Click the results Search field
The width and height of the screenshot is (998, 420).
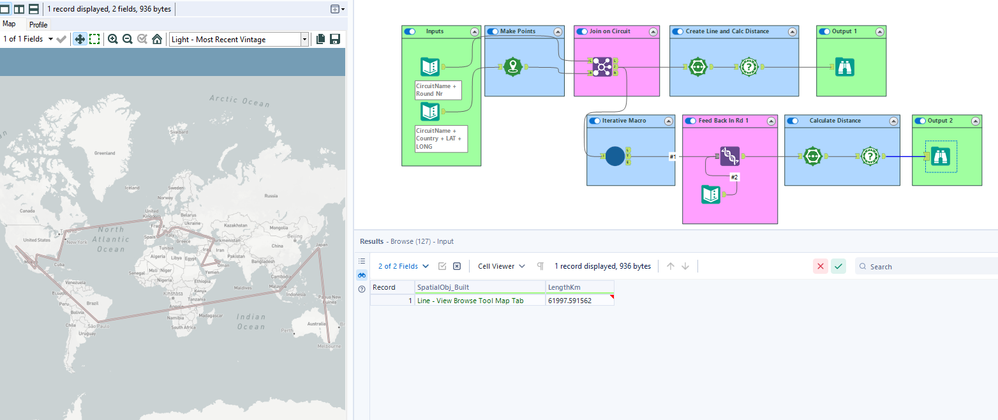point(926,266)
